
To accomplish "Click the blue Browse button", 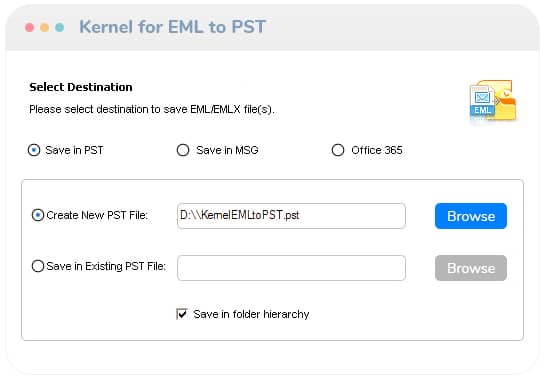I will coord(471,216).
